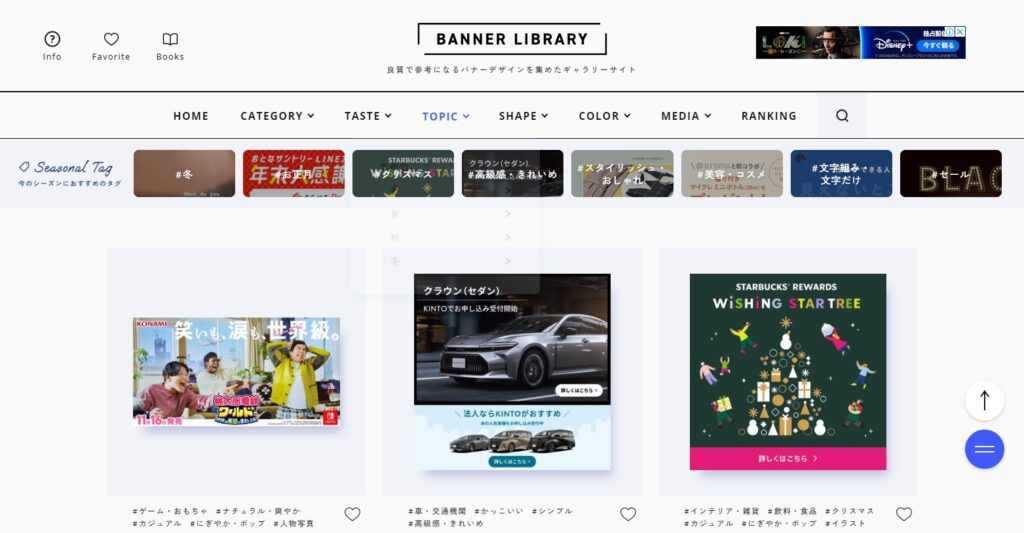This screenshot has width=1024, height=533.
Task: Click the #インテリア・雑貨 tag link
Action: pyautogui.click(x=722, y=511)
